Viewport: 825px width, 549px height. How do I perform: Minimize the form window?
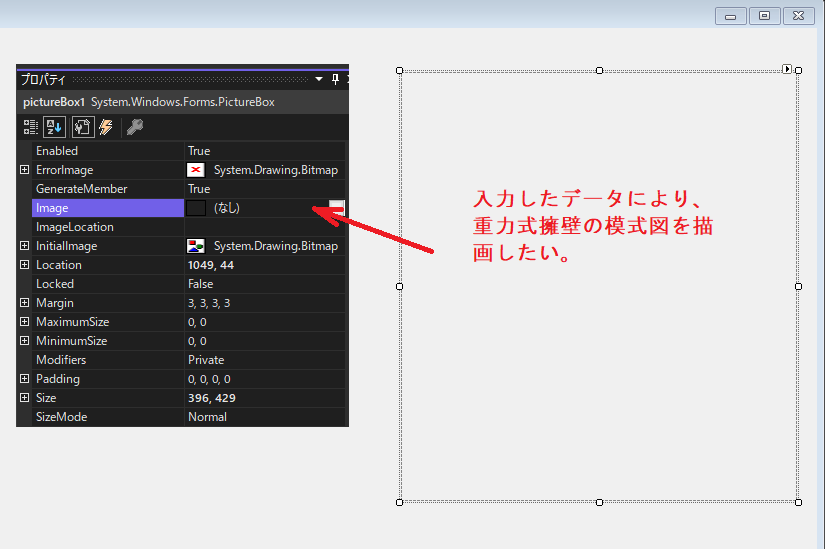click(x=731, y=16)
